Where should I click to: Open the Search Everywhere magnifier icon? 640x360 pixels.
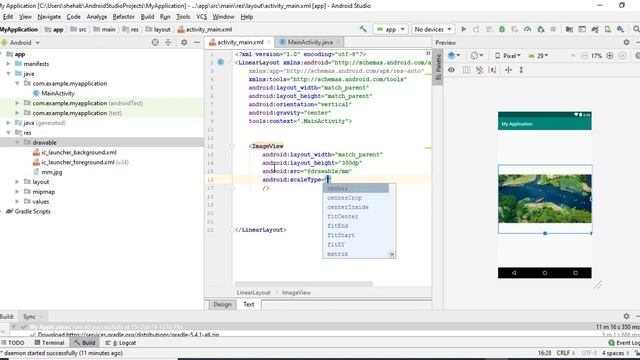[636, 29]
